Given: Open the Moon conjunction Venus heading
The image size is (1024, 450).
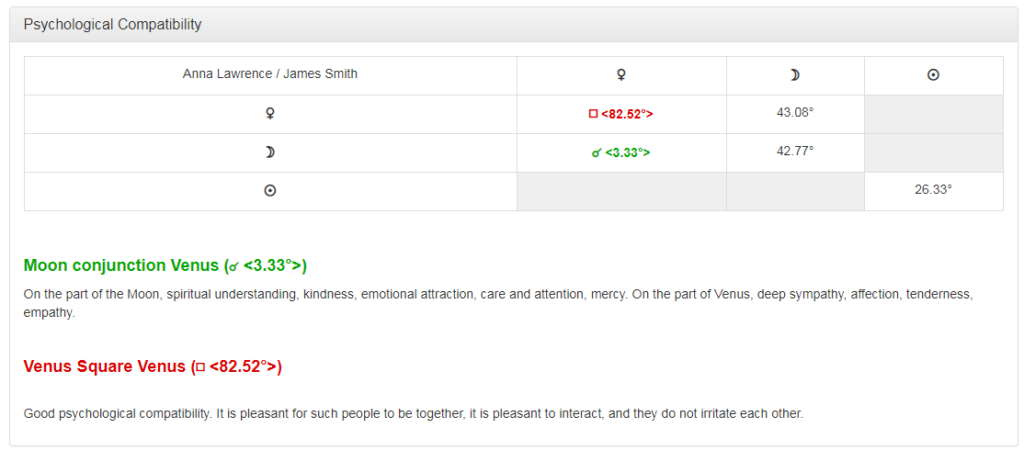Looking at the screenshot, I should (165, 266).
